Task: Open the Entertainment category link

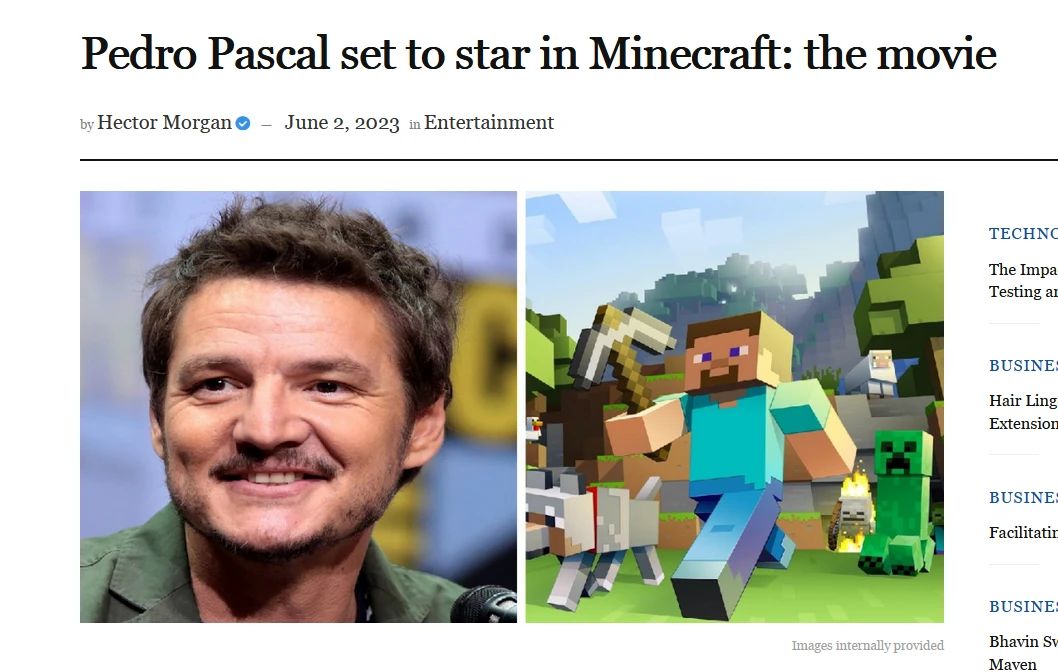Action: [x=489, y=123]
